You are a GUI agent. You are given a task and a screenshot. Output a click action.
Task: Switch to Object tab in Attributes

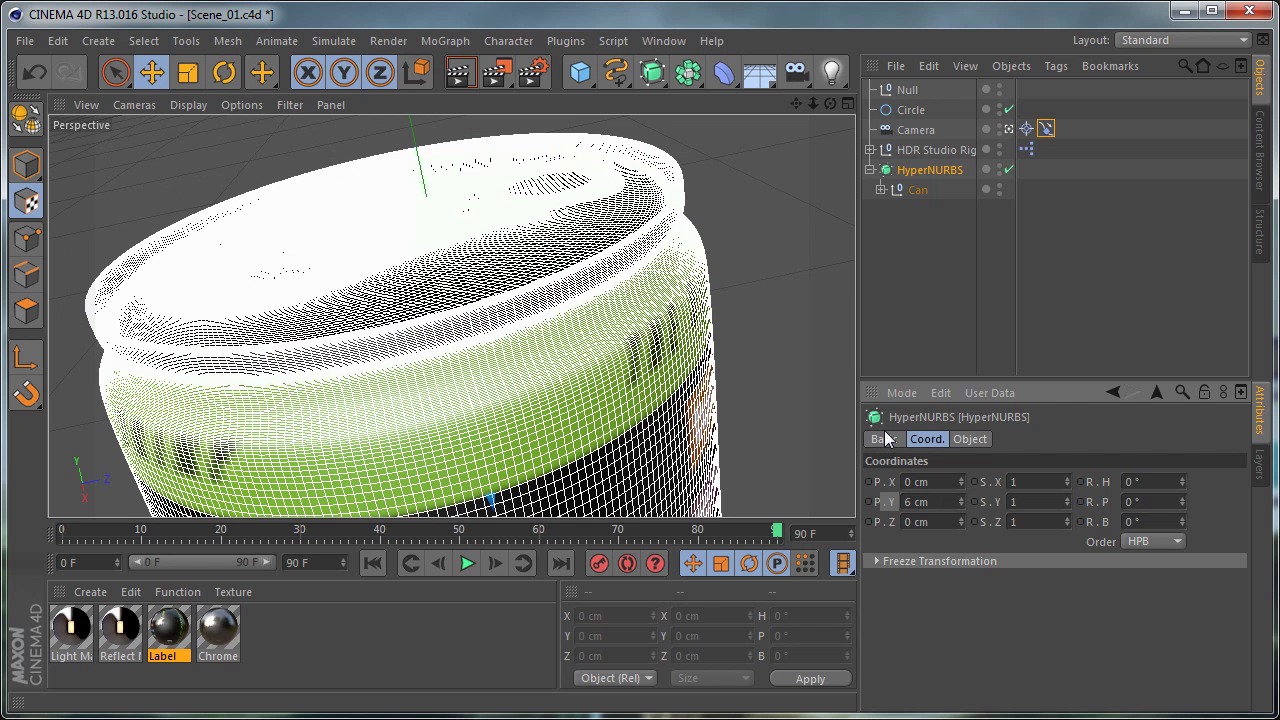[x=969, y=439]
